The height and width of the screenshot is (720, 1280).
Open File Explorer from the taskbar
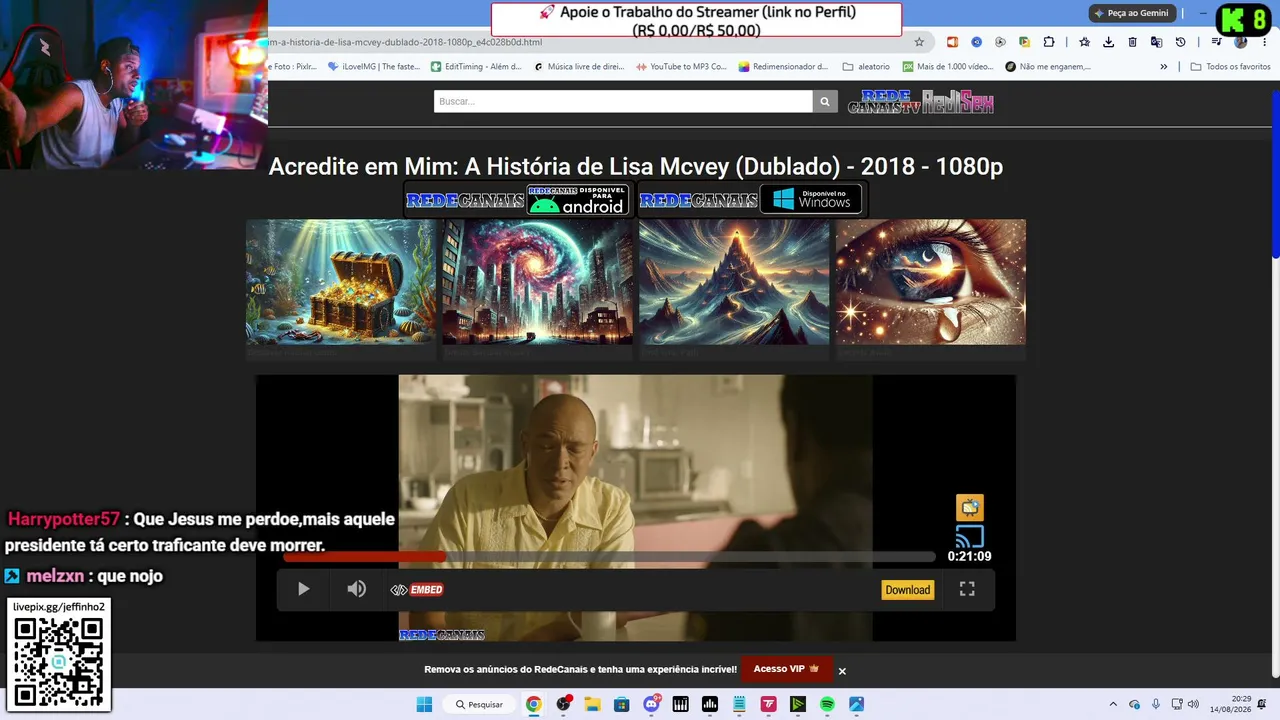[592, 704]
